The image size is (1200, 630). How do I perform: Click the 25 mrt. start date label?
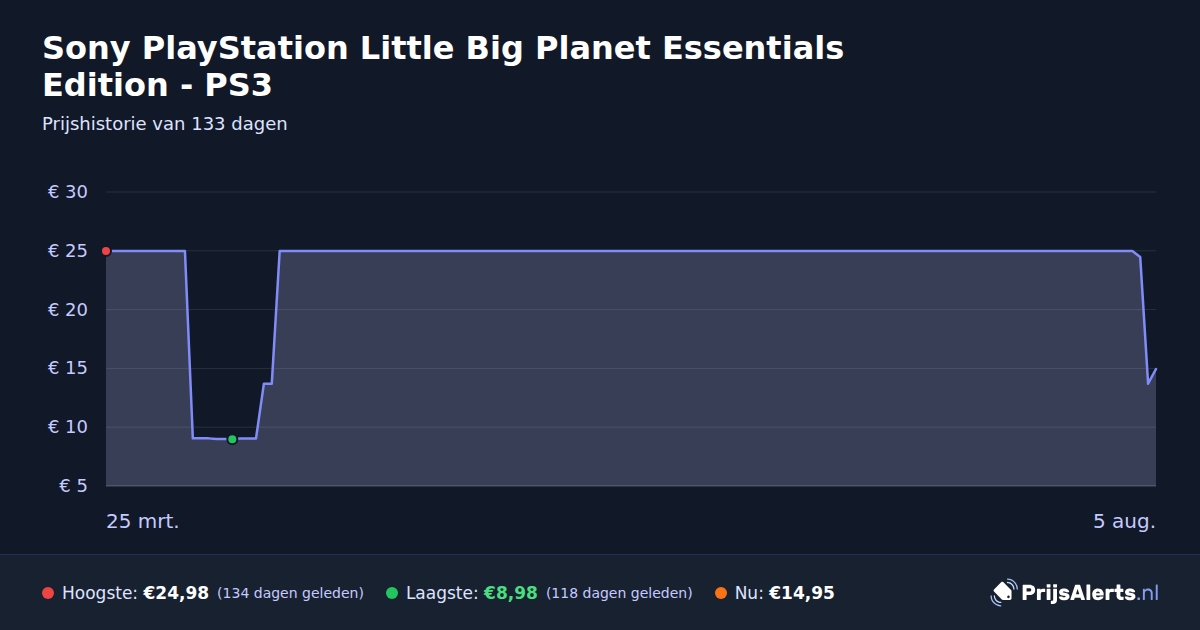coord(143,521)
